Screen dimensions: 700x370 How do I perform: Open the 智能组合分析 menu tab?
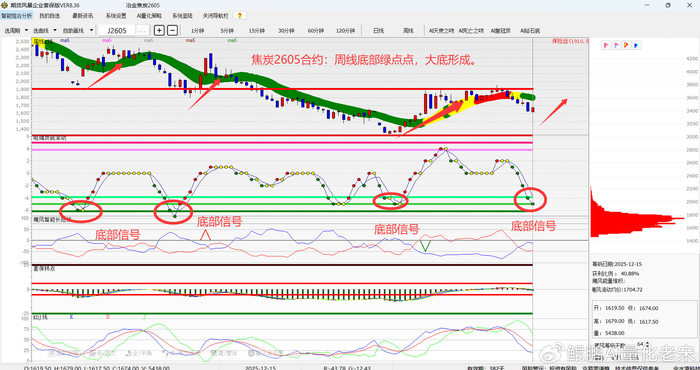(x=17, y=16)
